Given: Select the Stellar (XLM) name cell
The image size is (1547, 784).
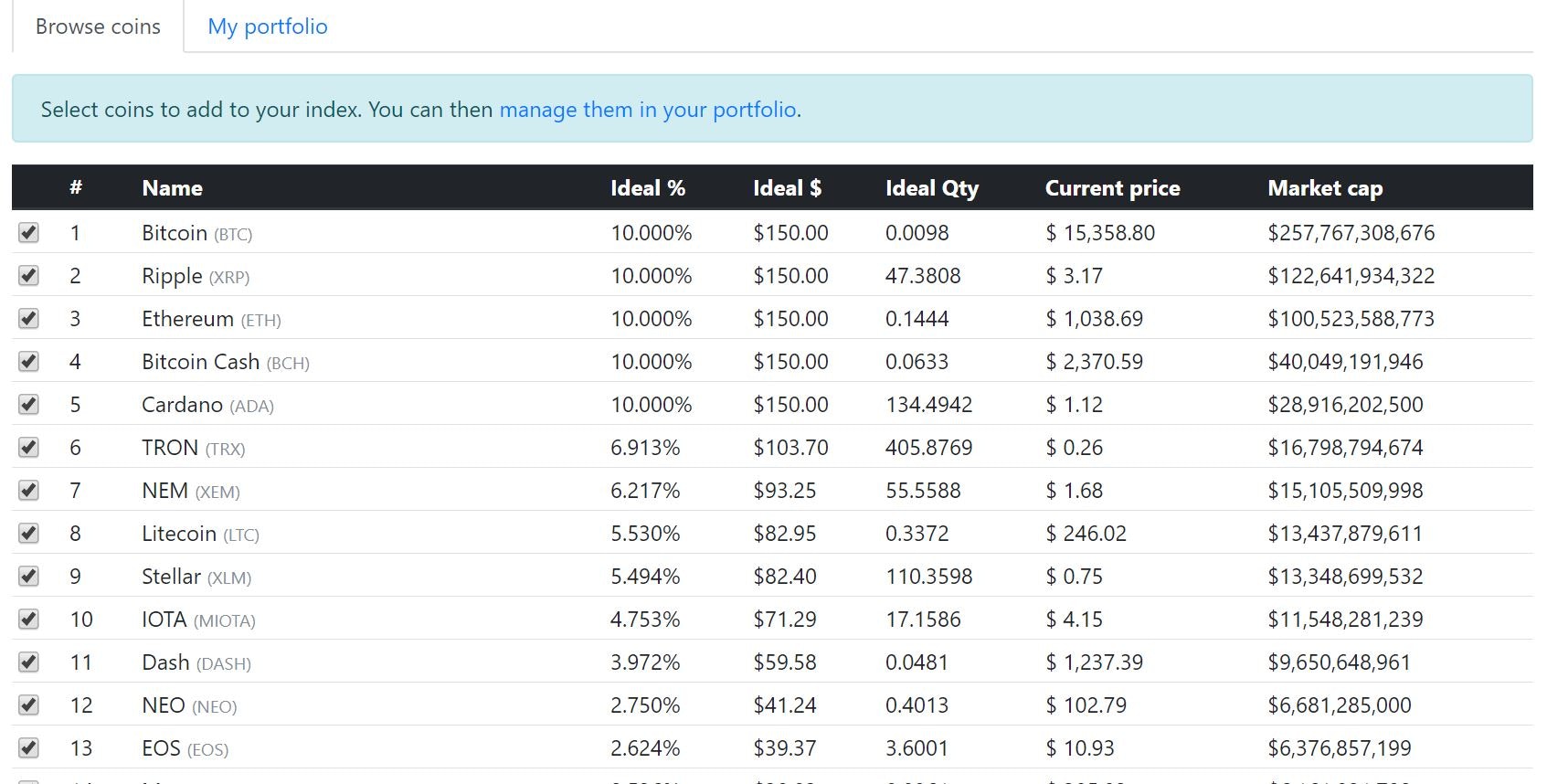Looking at the screenshot, I should [x=196, y=577].
